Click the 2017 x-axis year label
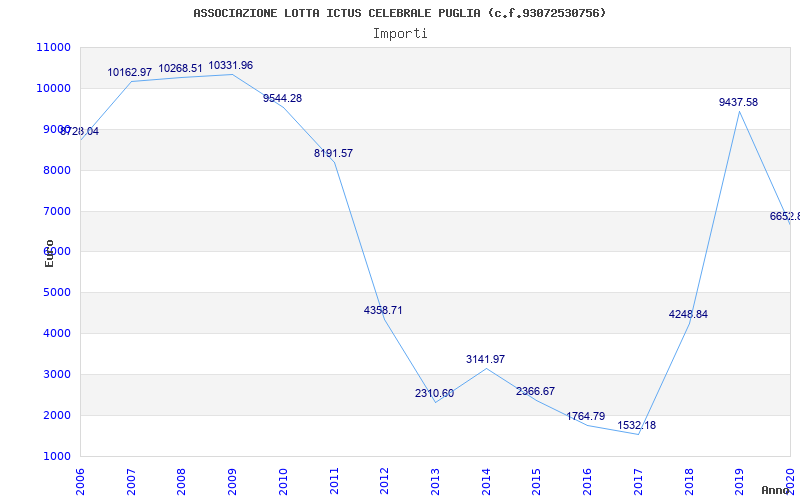Viewport: 800px width, 500px height. coord(638,481)
